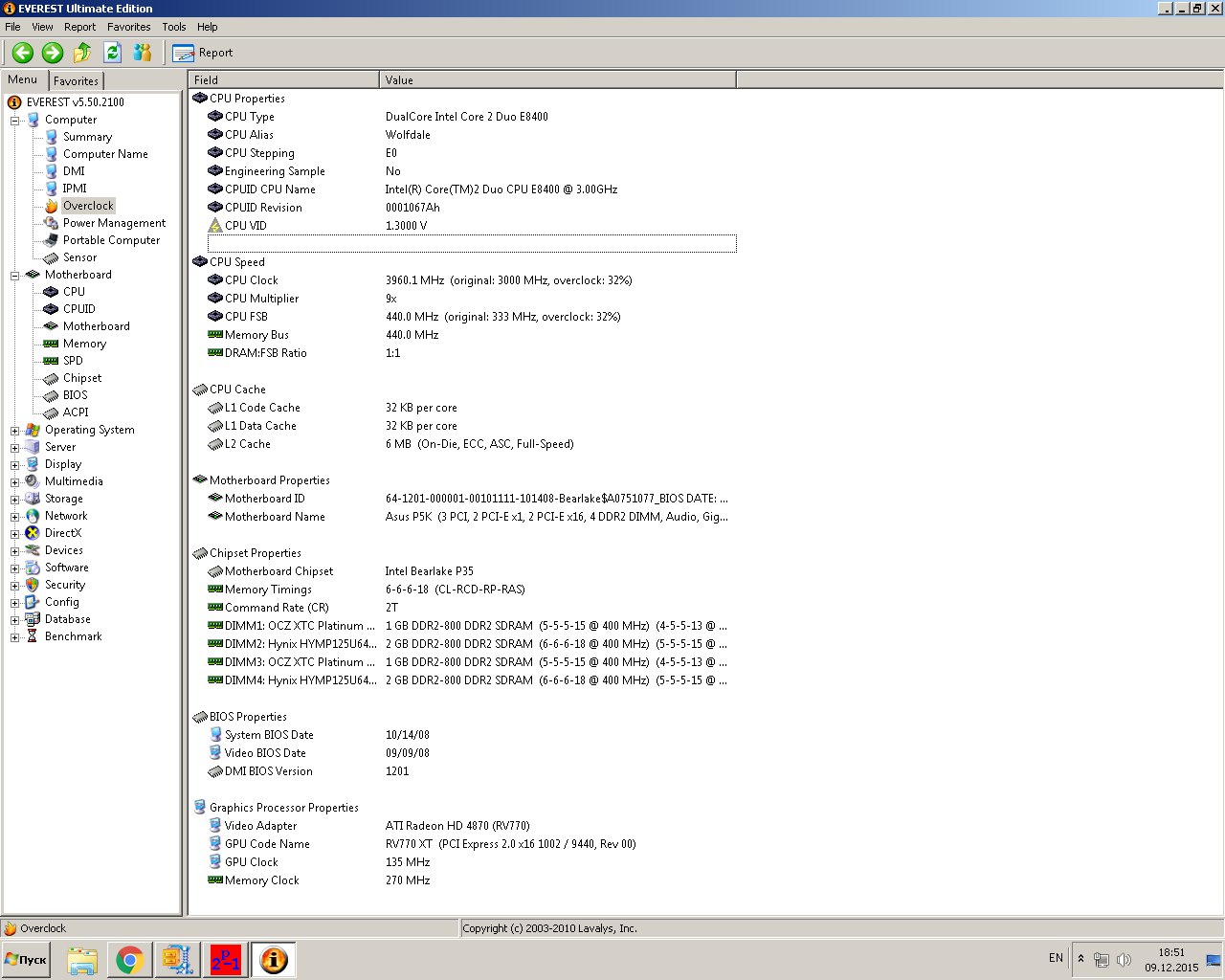Open the Favorites menu

point(129,27)
